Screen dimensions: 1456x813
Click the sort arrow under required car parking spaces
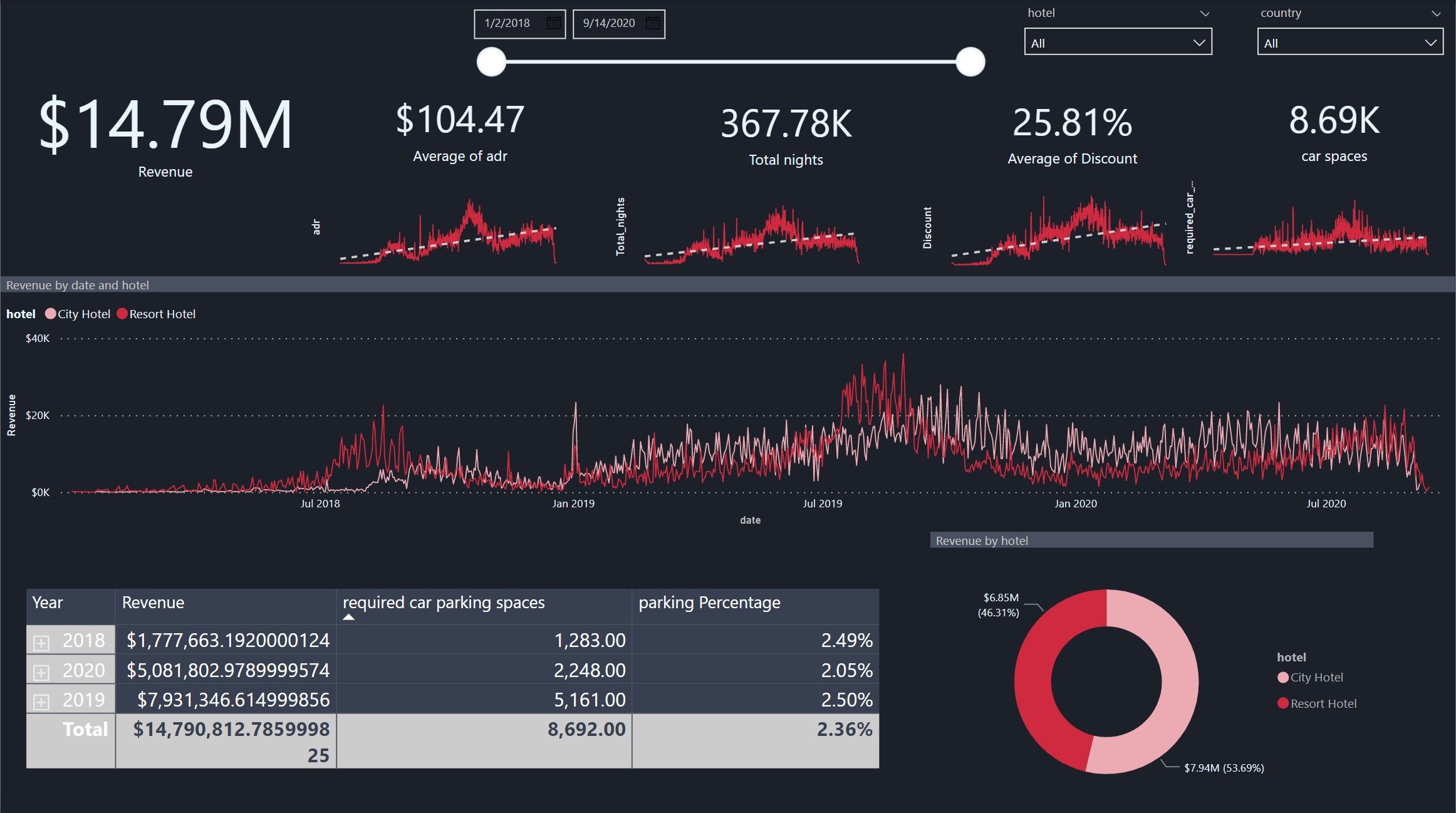[x=349, y=616]
